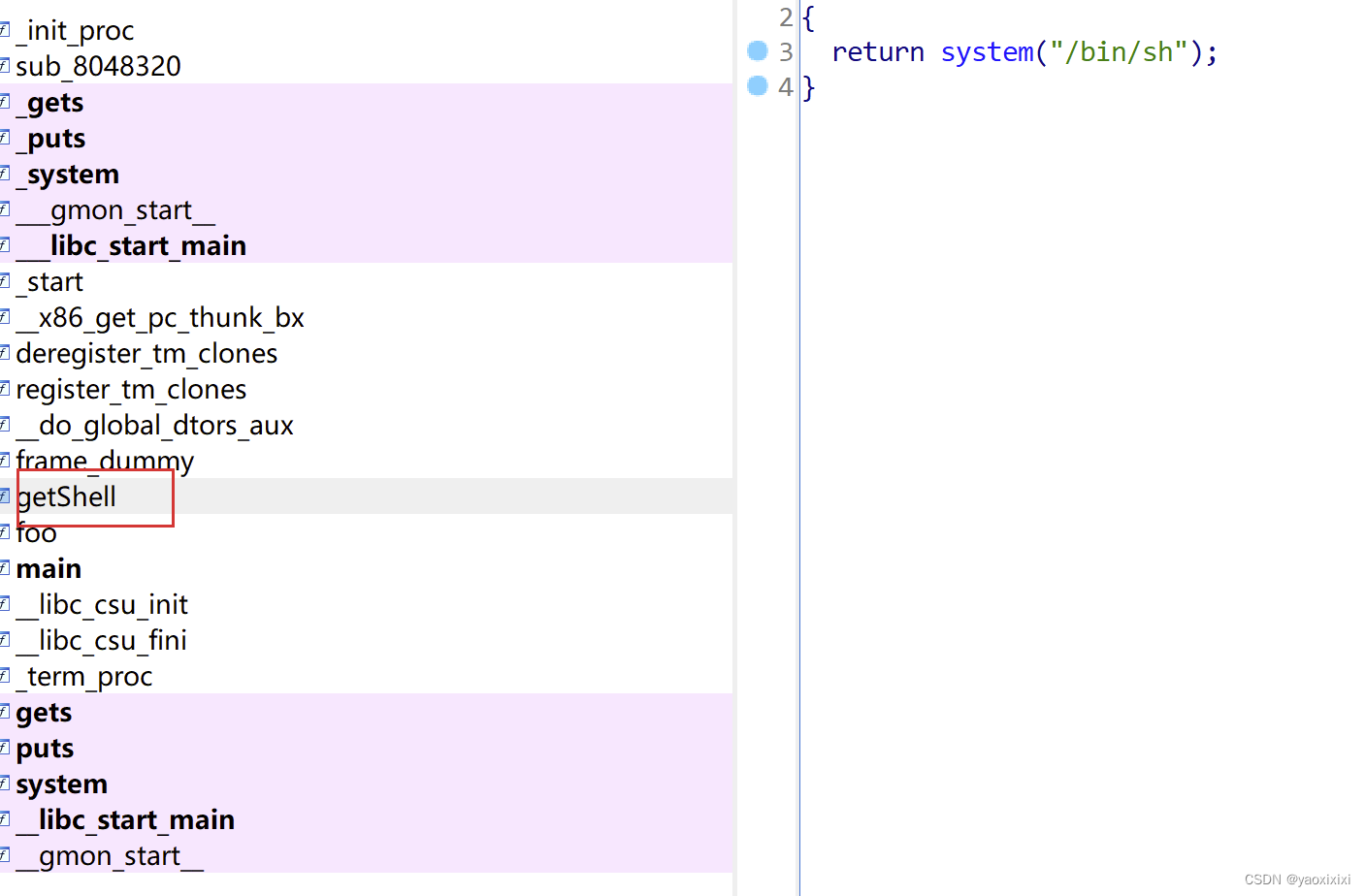Select __libc_start_main listed below imported system

click(125, 819)
